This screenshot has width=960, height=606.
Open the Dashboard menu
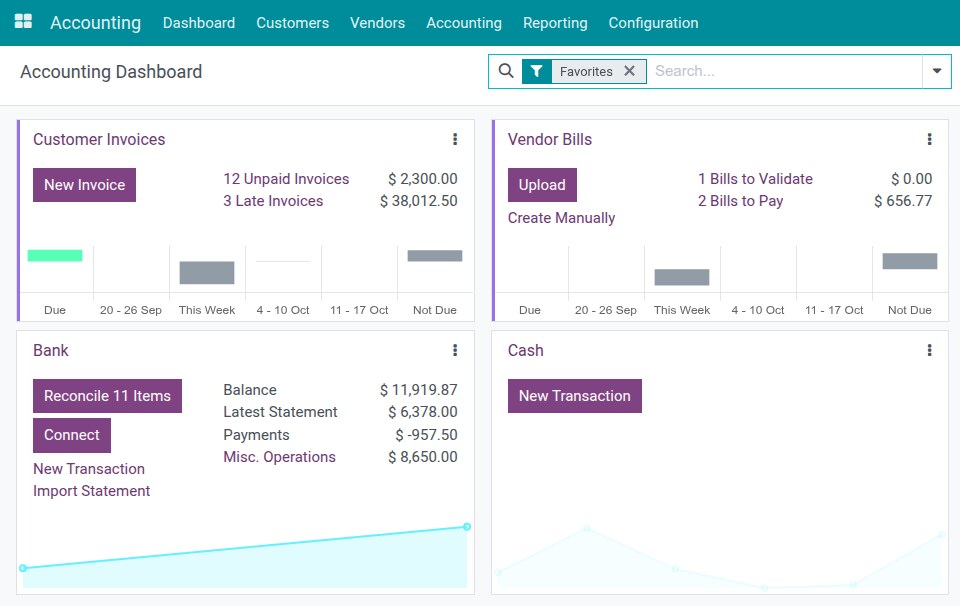pos(199,23)
